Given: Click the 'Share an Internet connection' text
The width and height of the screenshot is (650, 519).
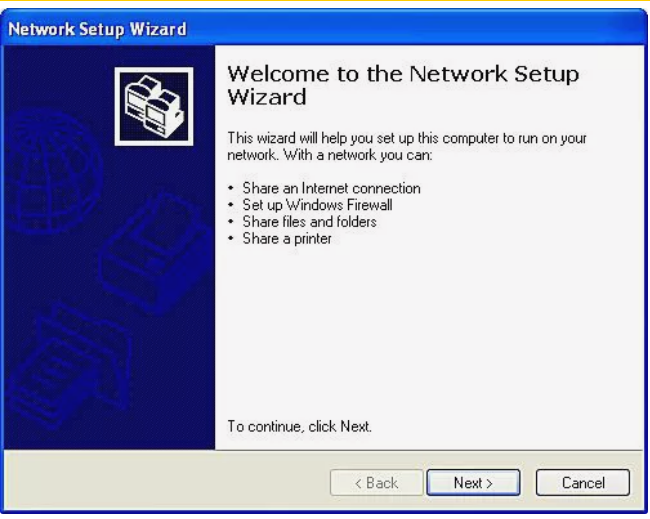Looking at the screenshot, I should click(331, 188).
